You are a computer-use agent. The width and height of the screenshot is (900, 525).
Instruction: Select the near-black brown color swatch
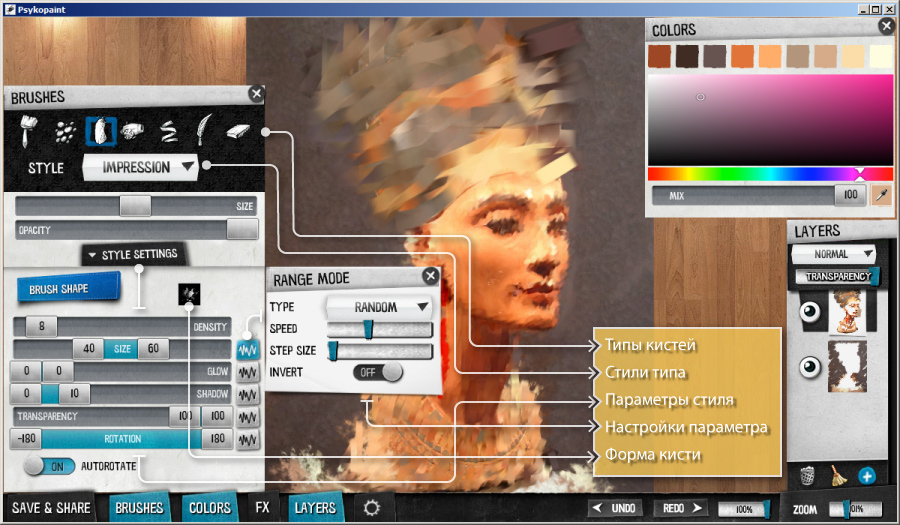coord(687,56)
